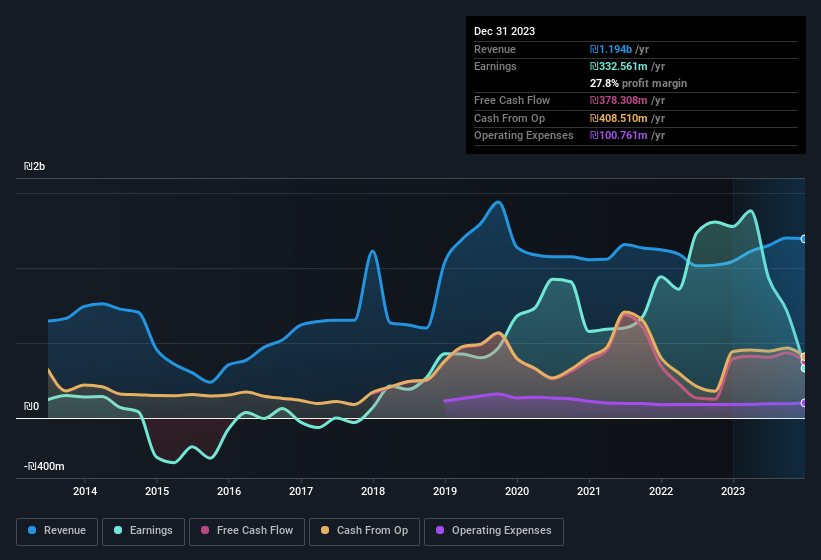Viewport: 821px width, 560px height.
Task: Click the ₪2b y-axis label
Action: click(35, 166)
